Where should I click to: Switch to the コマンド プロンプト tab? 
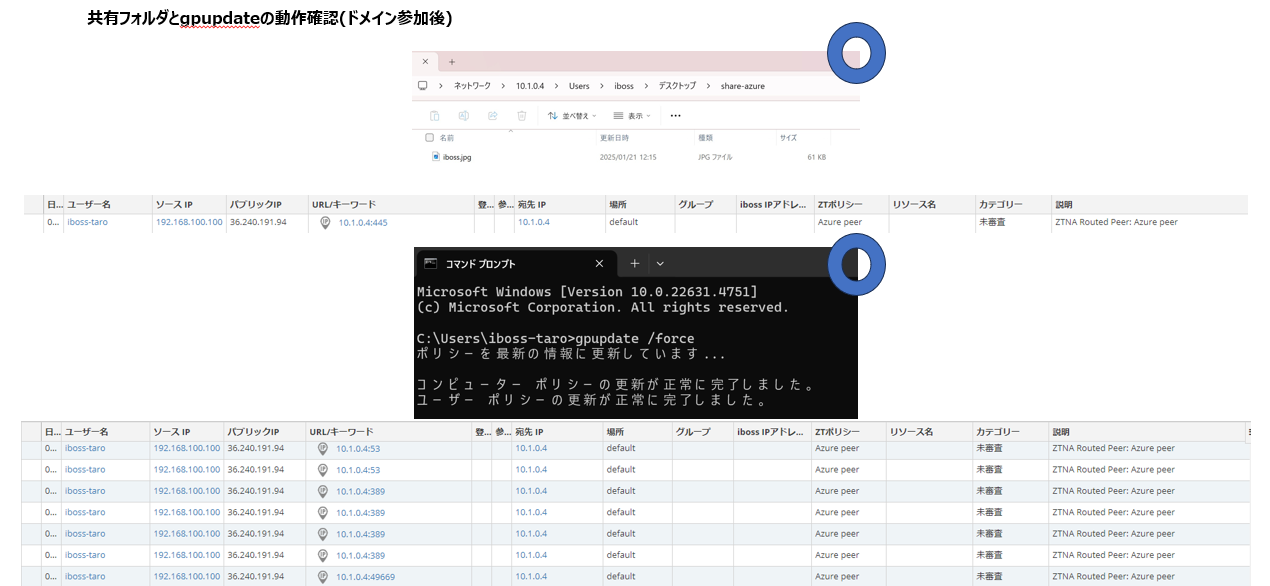[x=515, y=264]
